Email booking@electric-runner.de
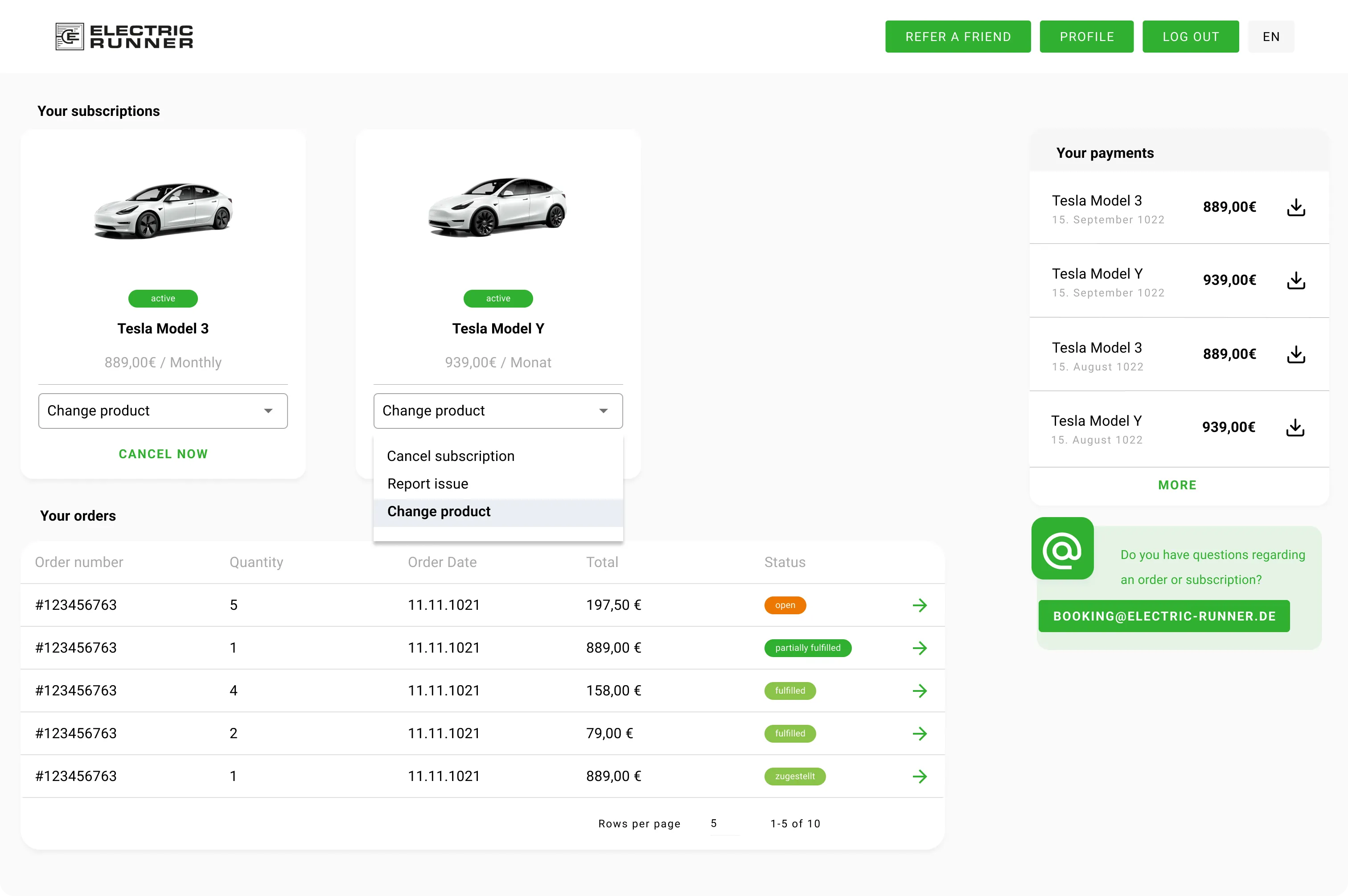This screenshot has width=1348, height=896. click(x=1164, y=616)
